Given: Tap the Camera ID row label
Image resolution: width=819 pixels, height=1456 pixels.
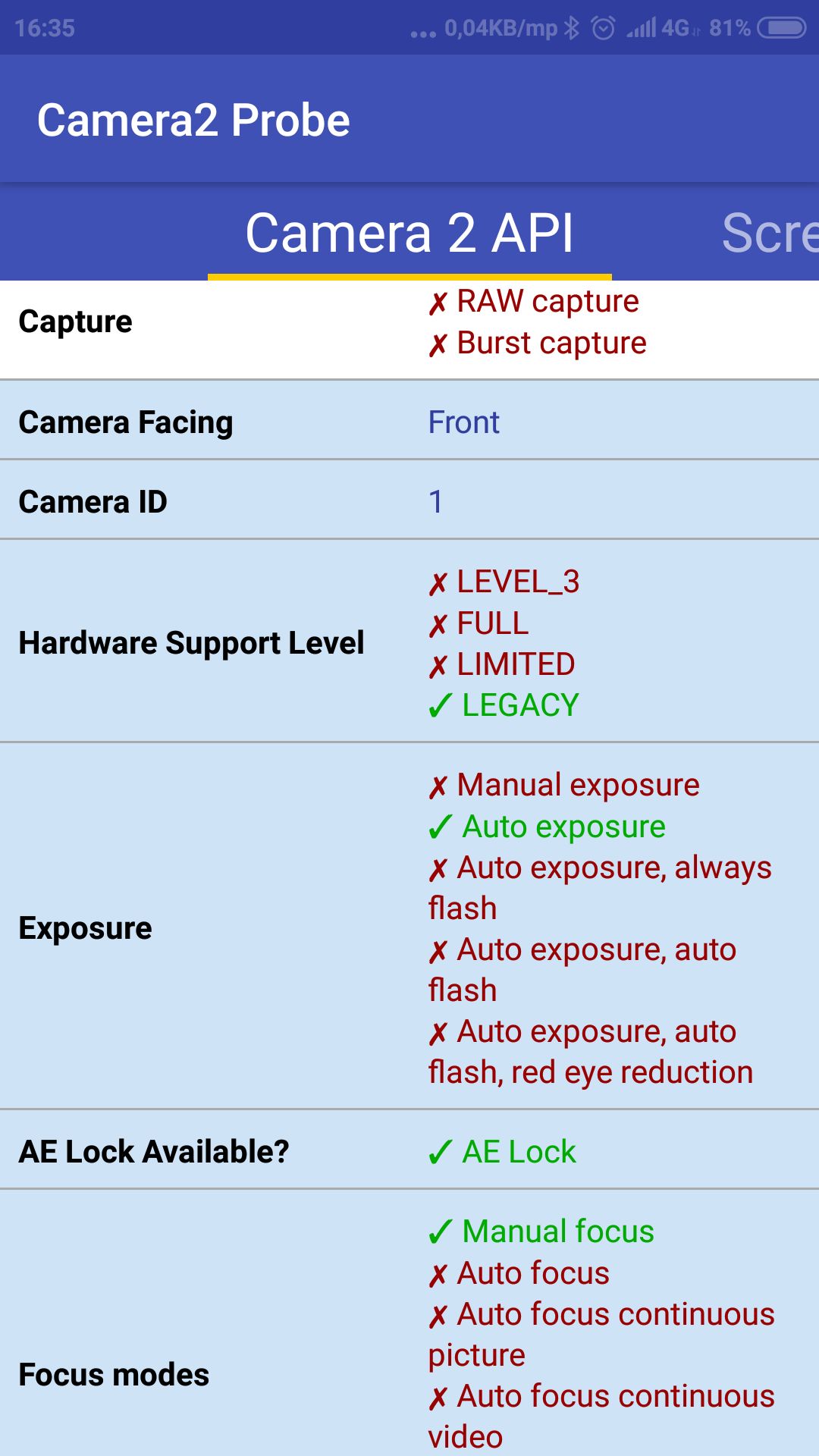Looking at the screenshot, I should pyautogui.click(x=93, y=502).
